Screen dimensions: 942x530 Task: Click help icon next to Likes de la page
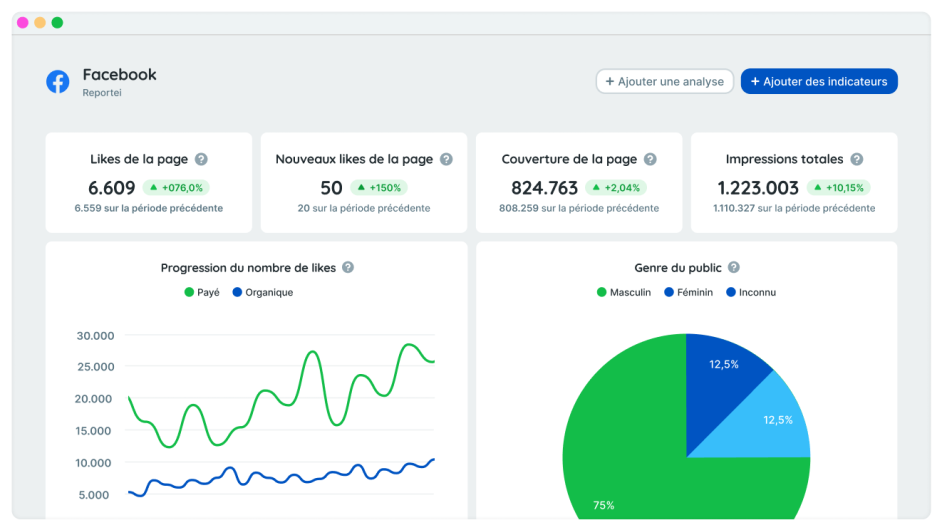[x=201, y=159]
